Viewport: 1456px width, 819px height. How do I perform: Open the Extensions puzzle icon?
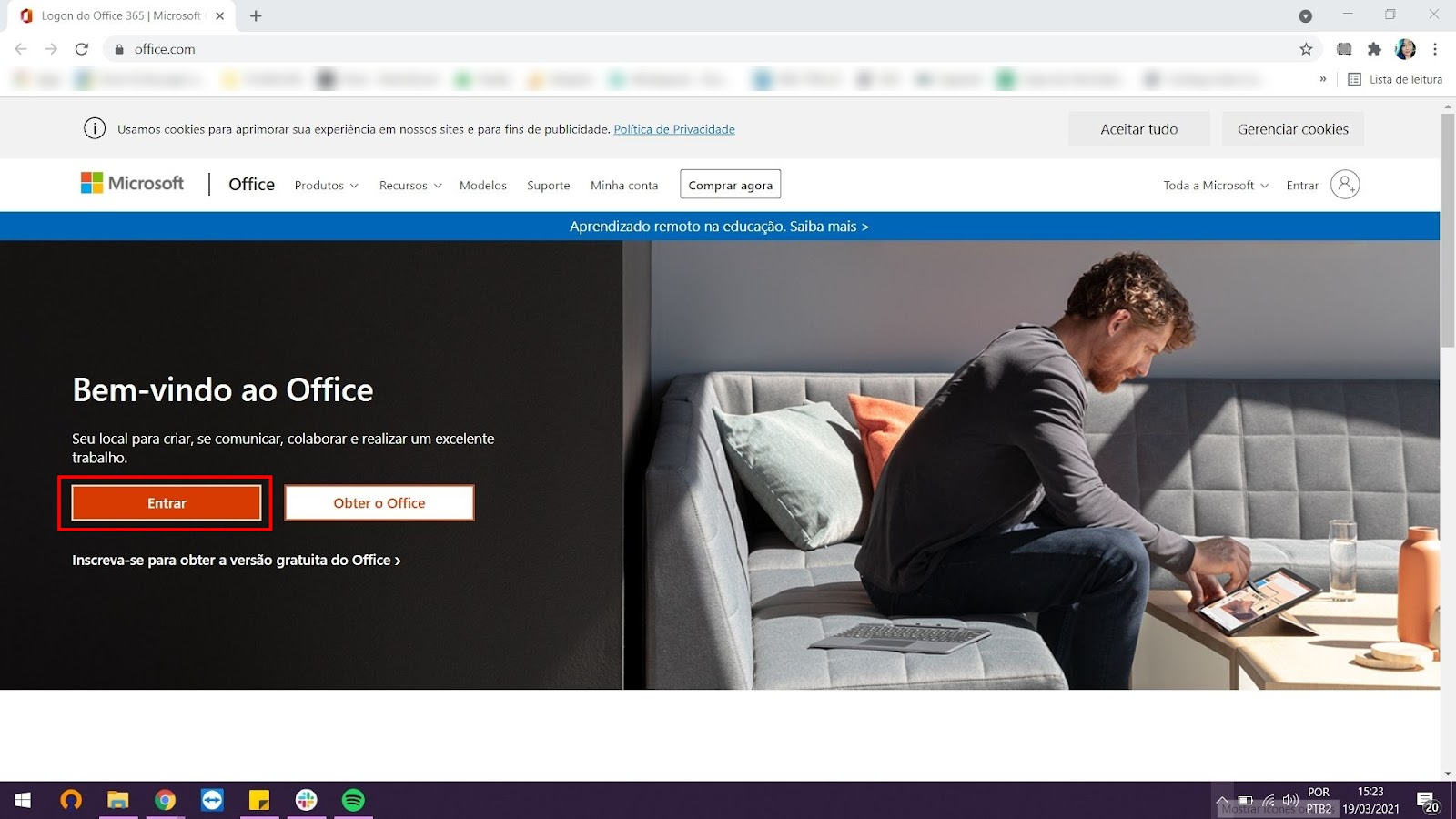point(1374,49)
